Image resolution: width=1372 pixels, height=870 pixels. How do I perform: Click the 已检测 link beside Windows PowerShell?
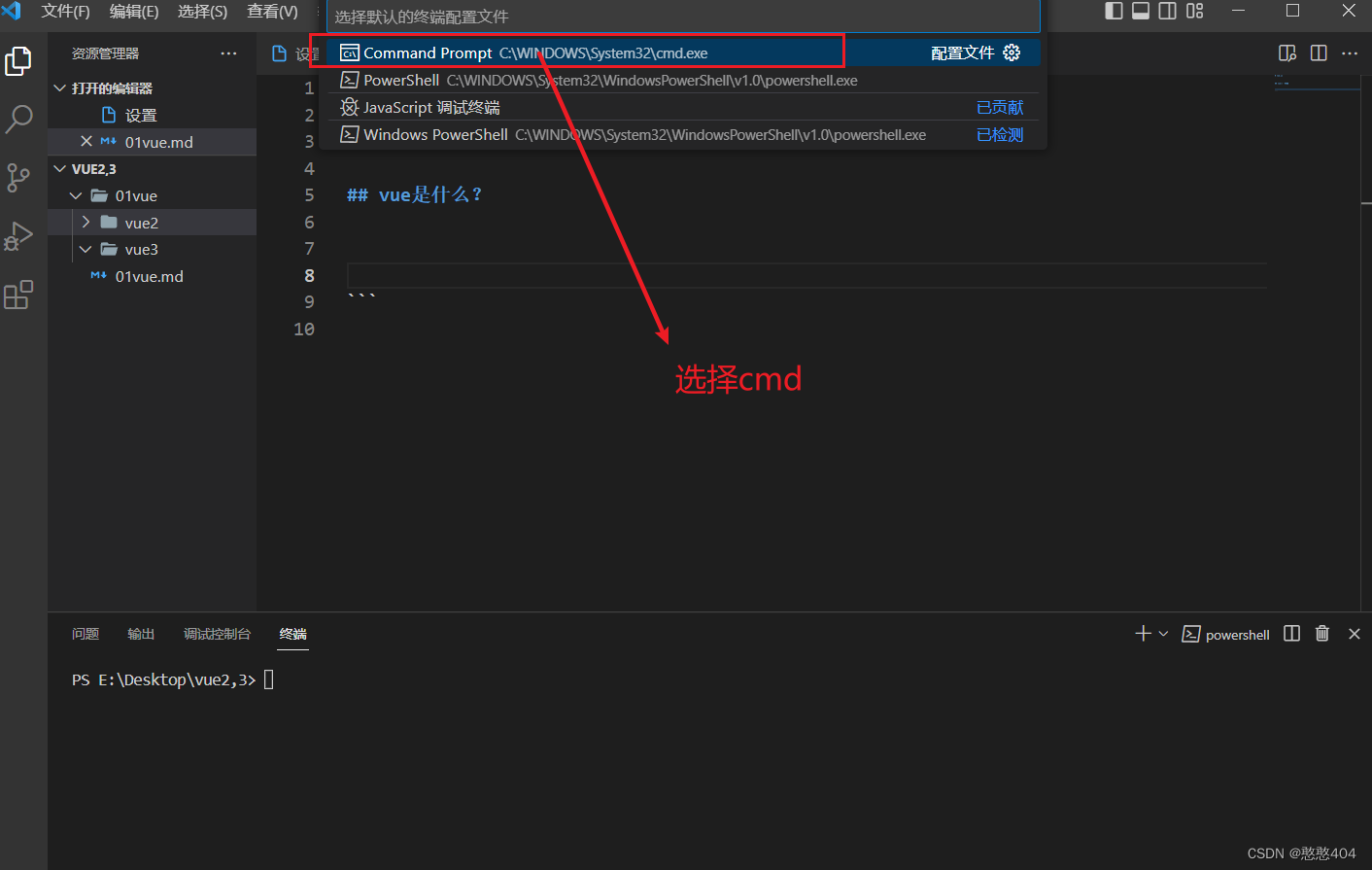[x=999, y=134]
